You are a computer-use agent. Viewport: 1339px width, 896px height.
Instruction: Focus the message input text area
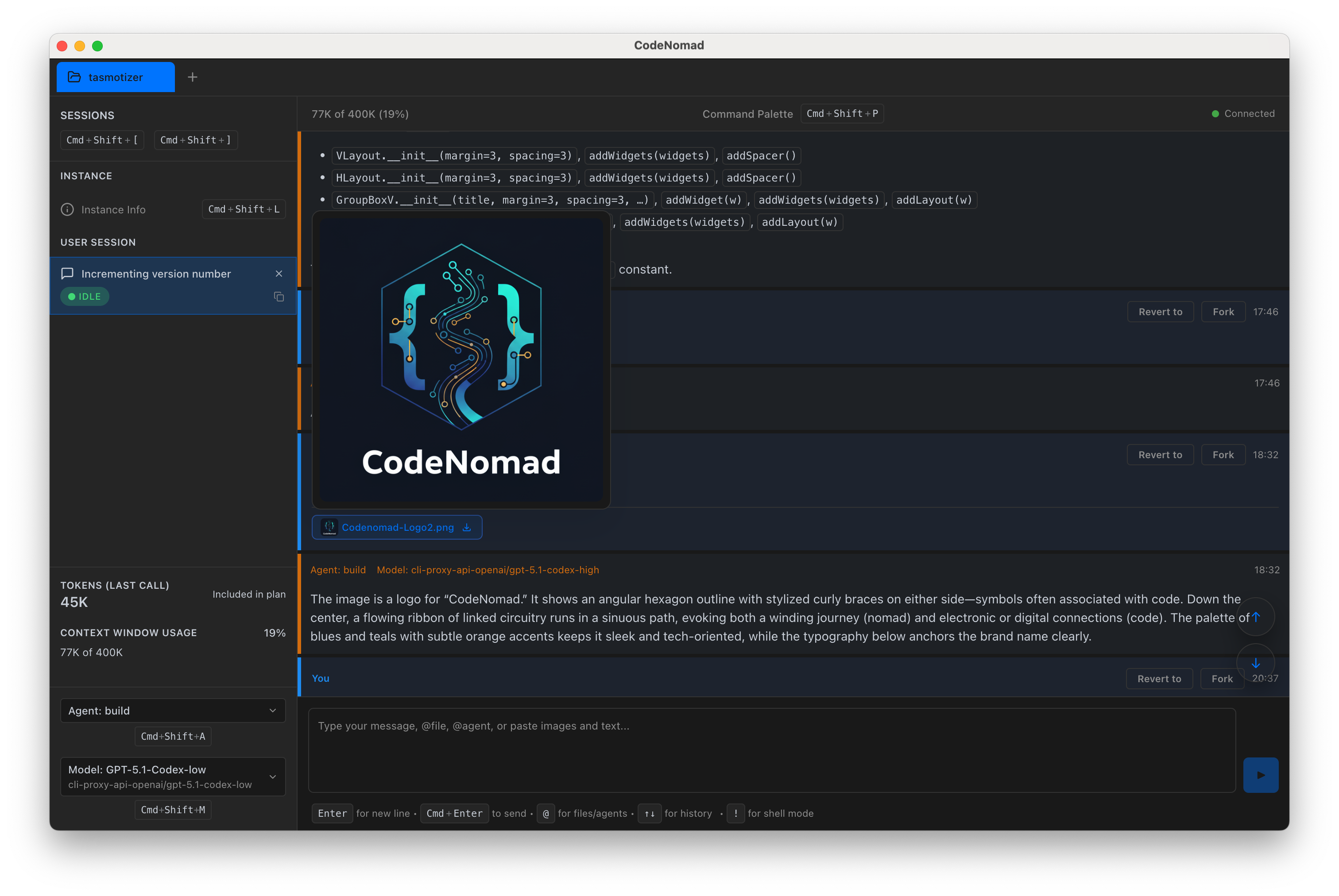(771, 750)
